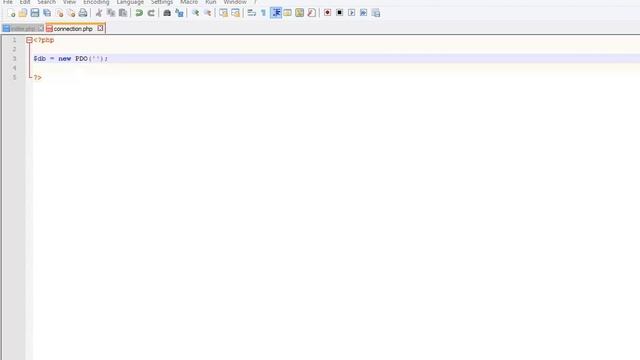Image resolution: width=640 pixels, height=360 pixels.
Task: Click line number 3 in the margin
Action: pyautogui.click(x=14, y=59)
